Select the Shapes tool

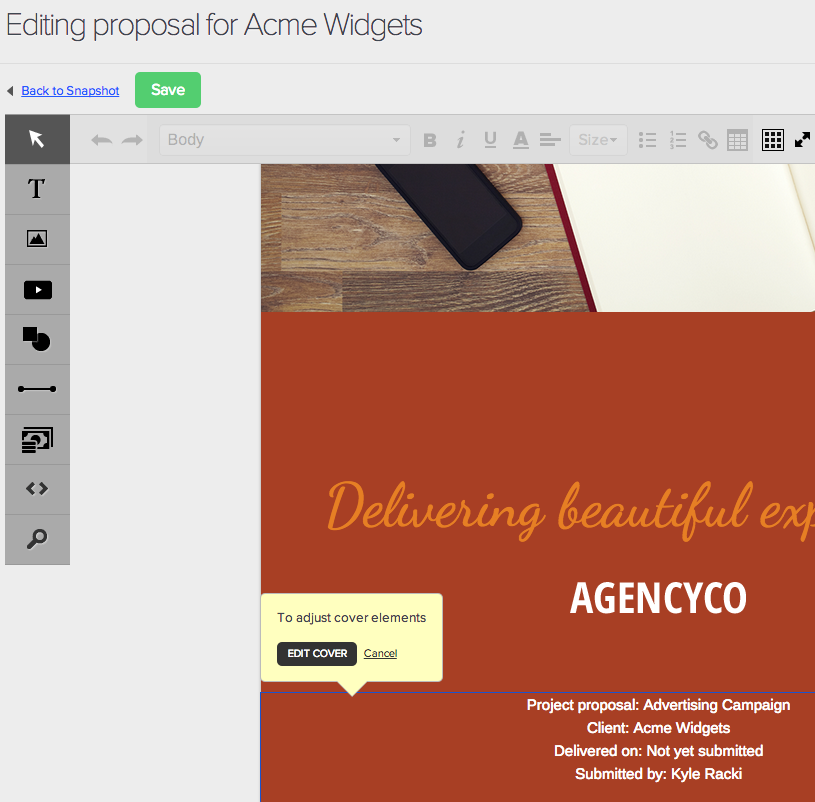pyautogui.click(x=37, y=339)
